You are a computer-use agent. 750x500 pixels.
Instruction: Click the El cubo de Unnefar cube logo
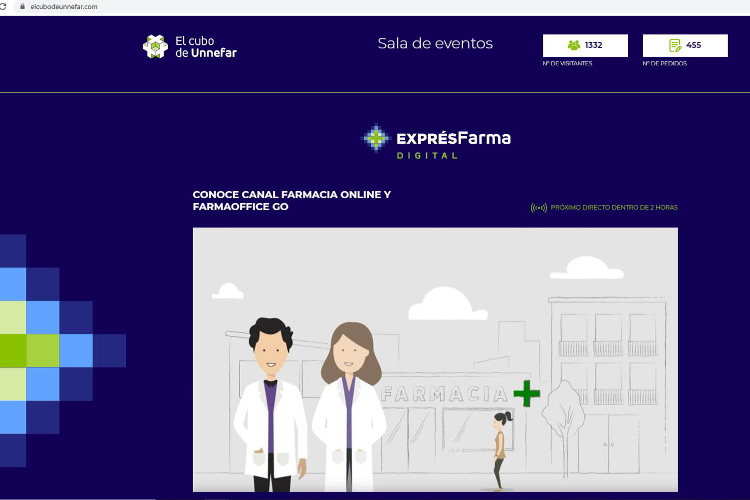155,46
